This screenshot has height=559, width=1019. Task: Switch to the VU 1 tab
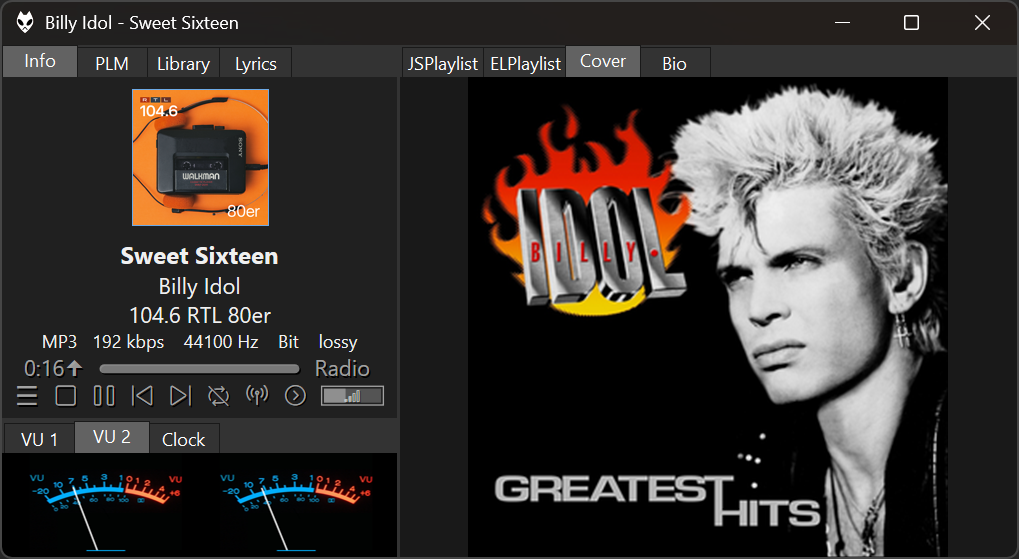(x=39, y=439)
